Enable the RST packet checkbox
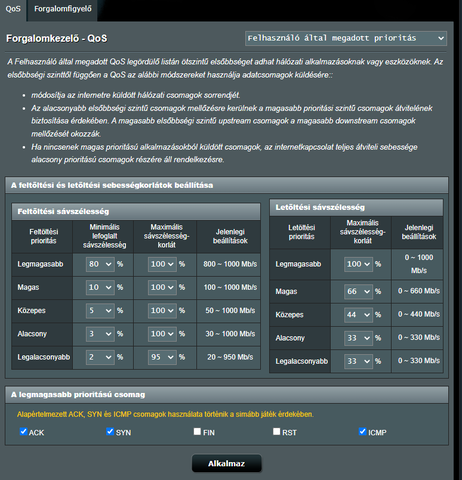The image size is (462, 480). click(276, 432)
